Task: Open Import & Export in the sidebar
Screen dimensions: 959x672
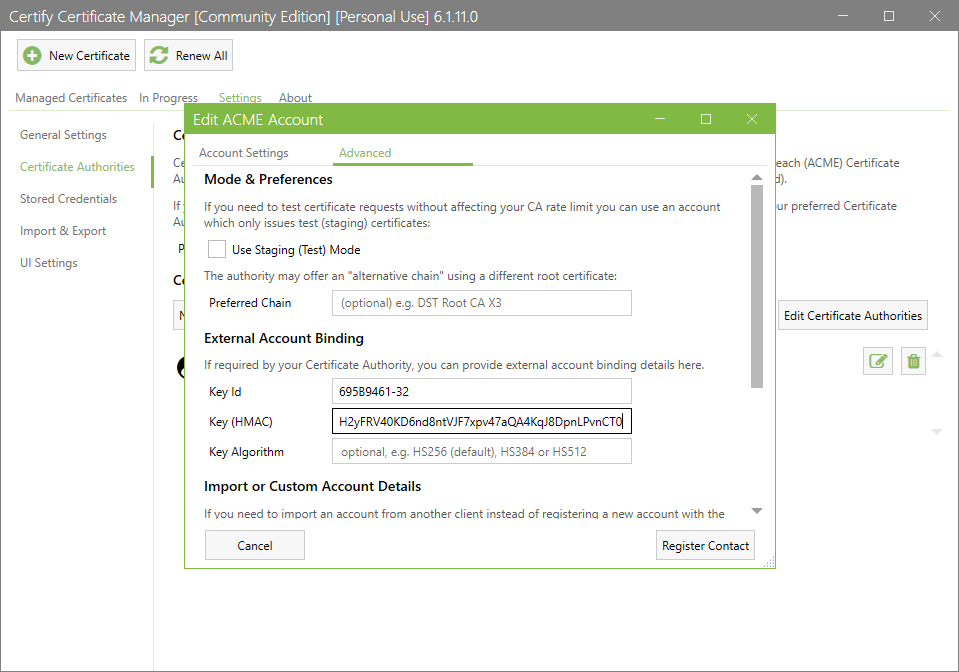Action: click(62, 231)
